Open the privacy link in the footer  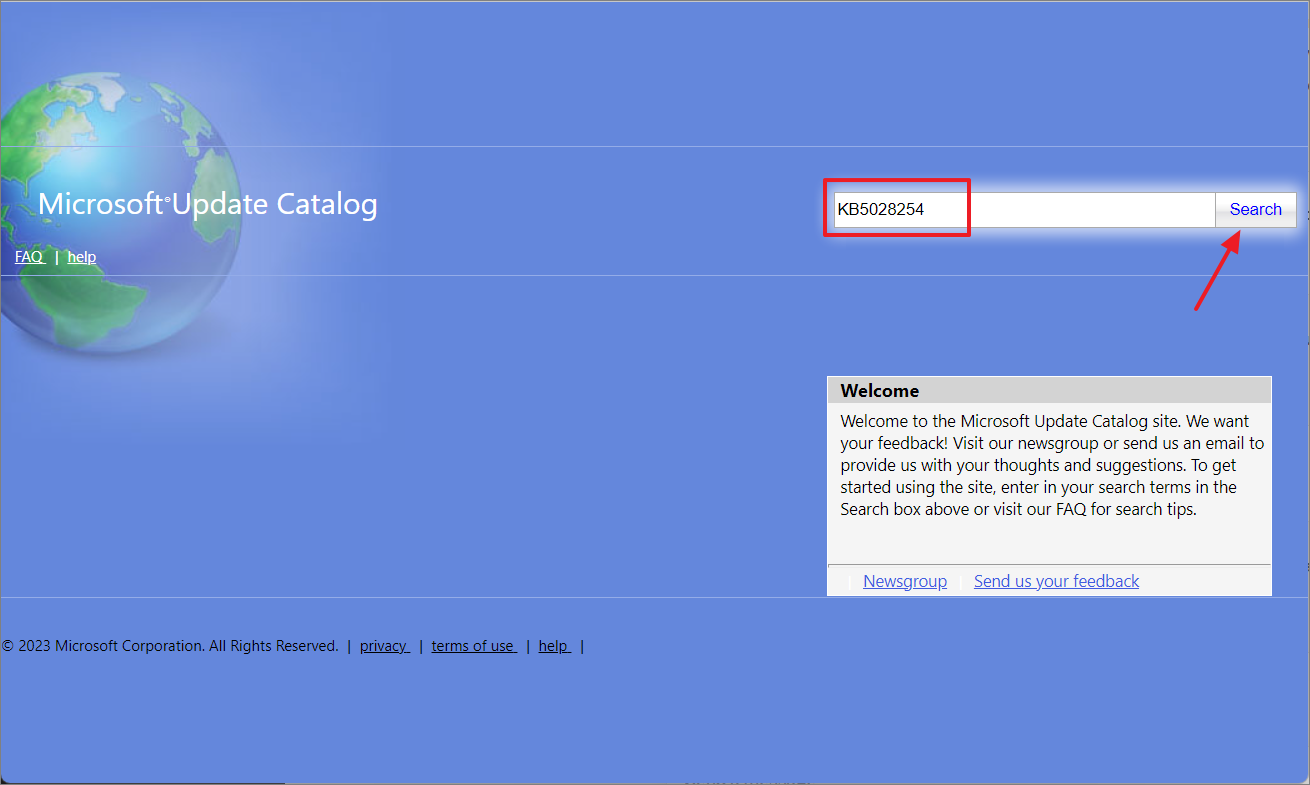tap(384, 646)
